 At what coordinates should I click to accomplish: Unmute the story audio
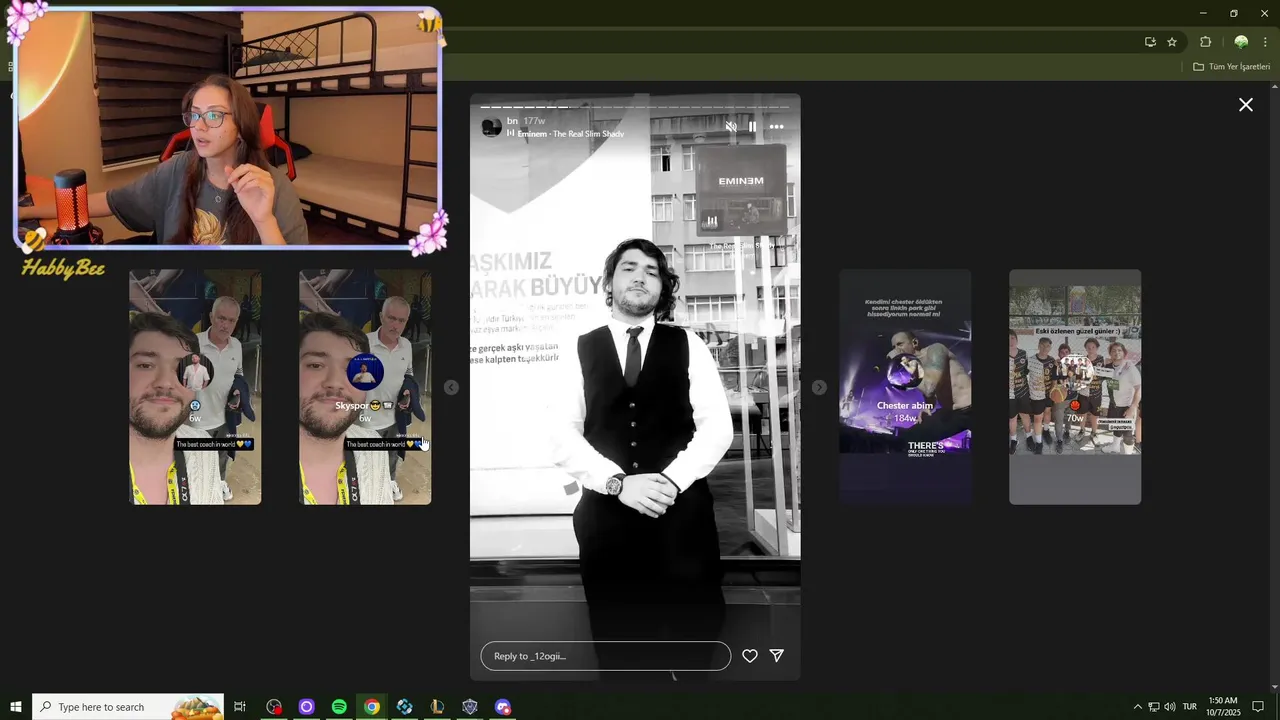731,127
